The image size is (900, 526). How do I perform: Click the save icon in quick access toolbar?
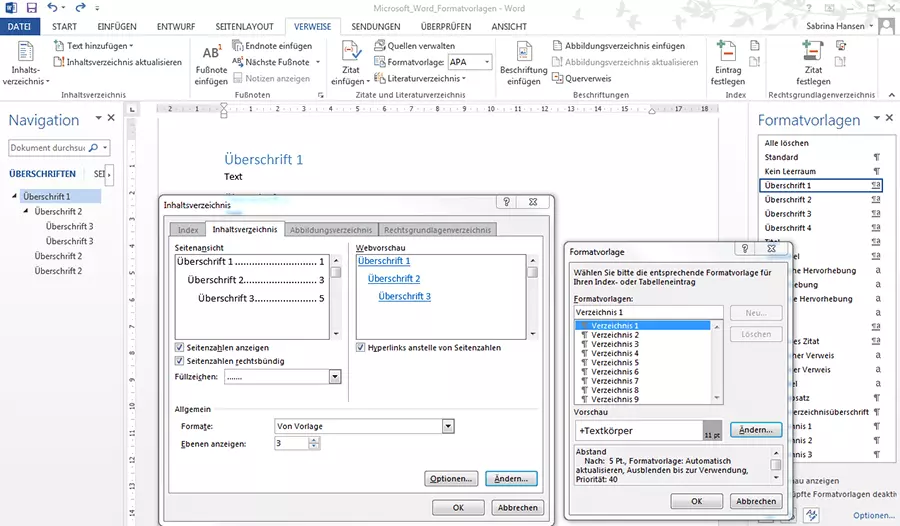[31, 8]
